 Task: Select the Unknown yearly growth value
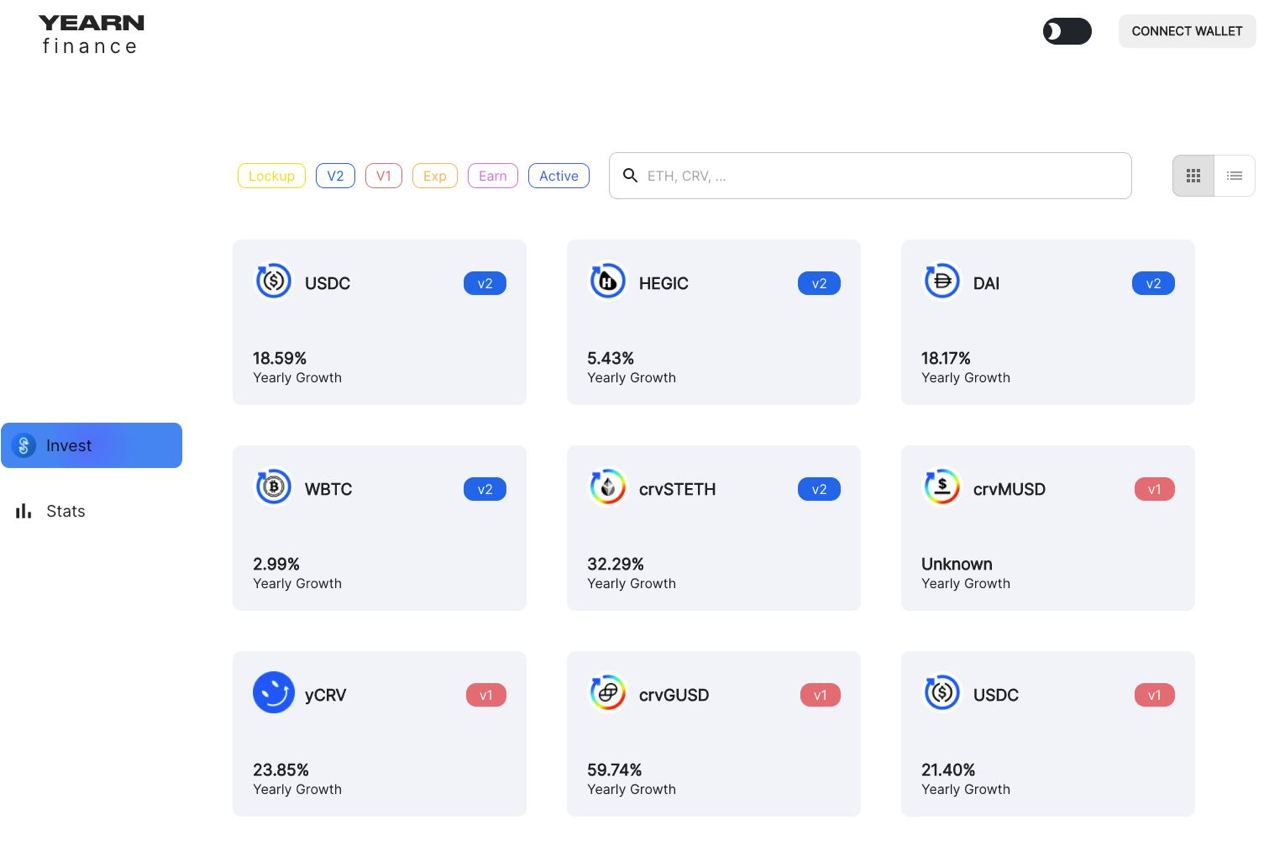coord(957,564)
